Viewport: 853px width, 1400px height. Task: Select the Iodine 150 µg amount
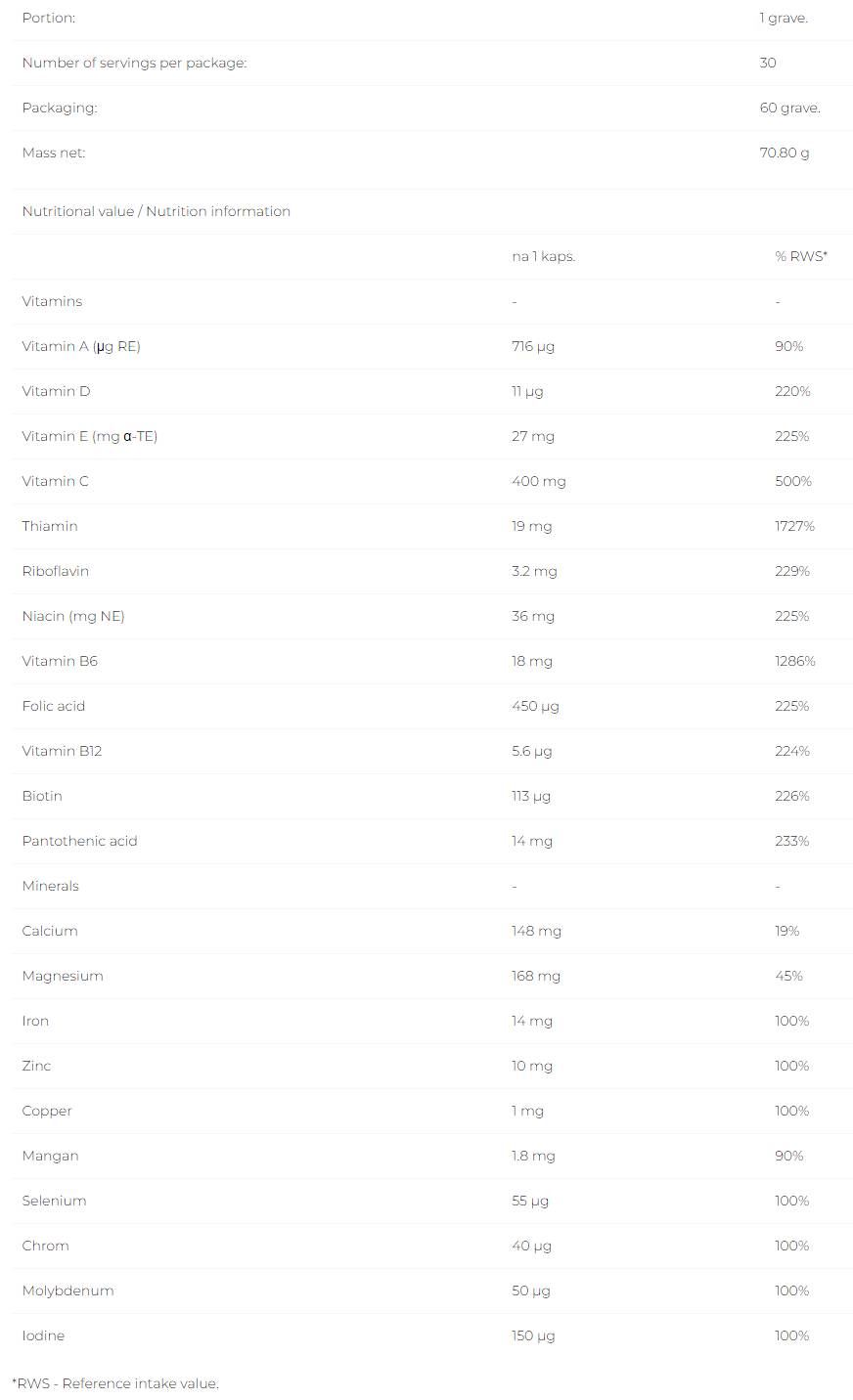tap(533, 1335)
